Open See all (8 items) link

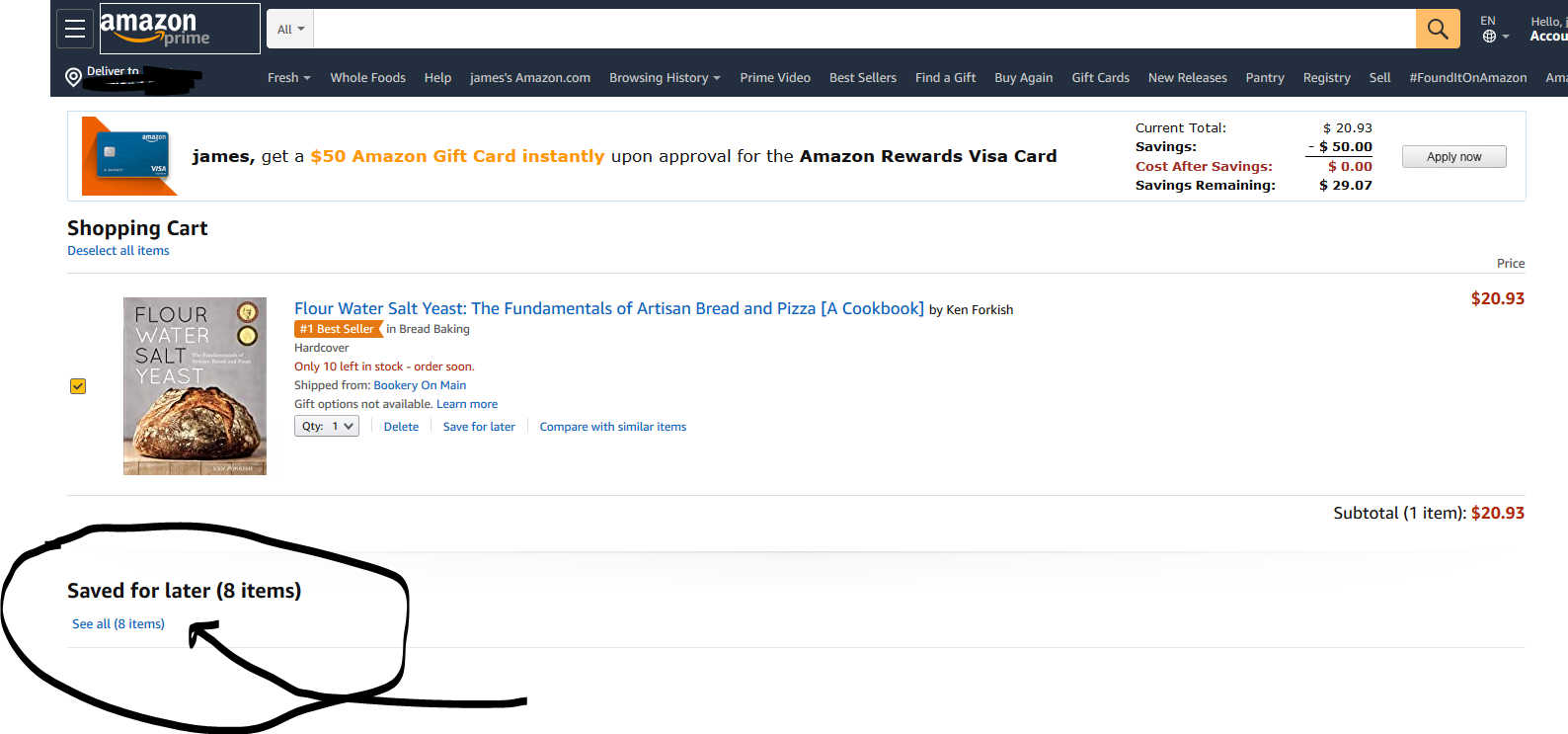(x=118, y=624)
